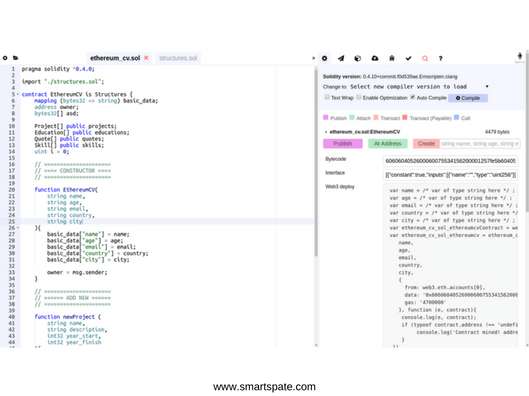Close the ethereum_cv.sol tab

pyautogui.click(x=146, y=58)
